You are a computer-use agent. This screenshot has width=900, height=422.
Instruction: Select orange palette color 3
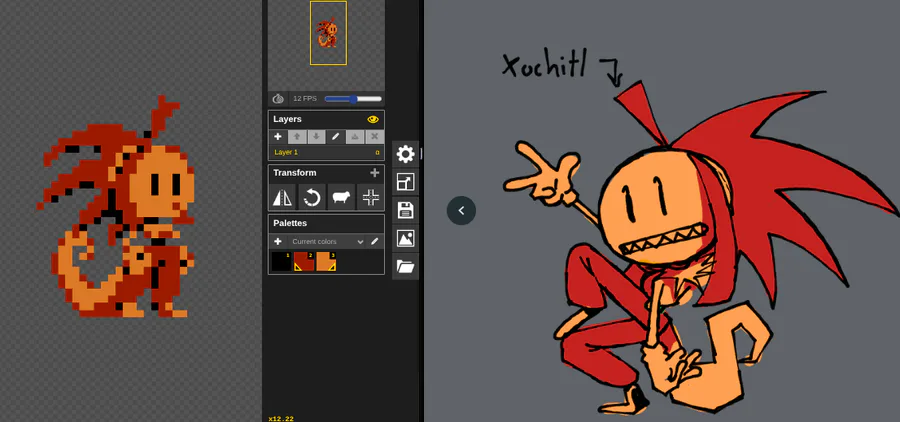pos(326,261)
